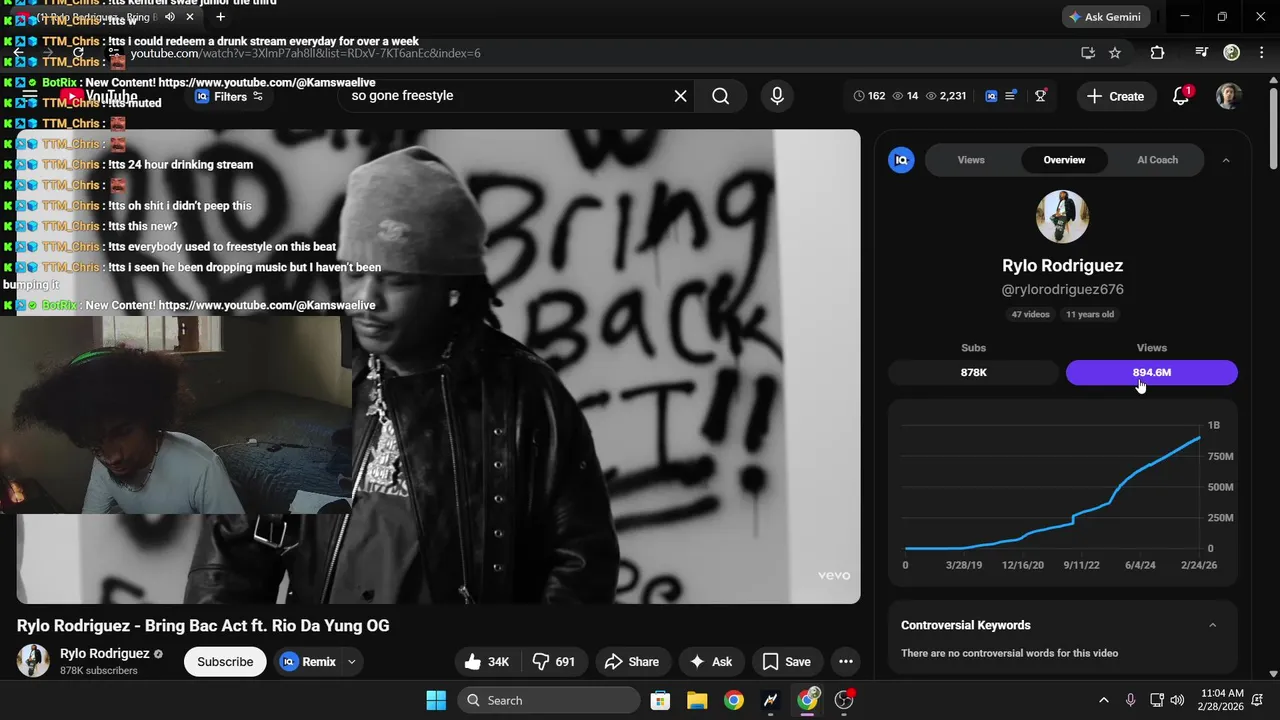The width and height of the screenshot is (1280, 720).
Task: Save the video to a playlist
Action: 786,661
